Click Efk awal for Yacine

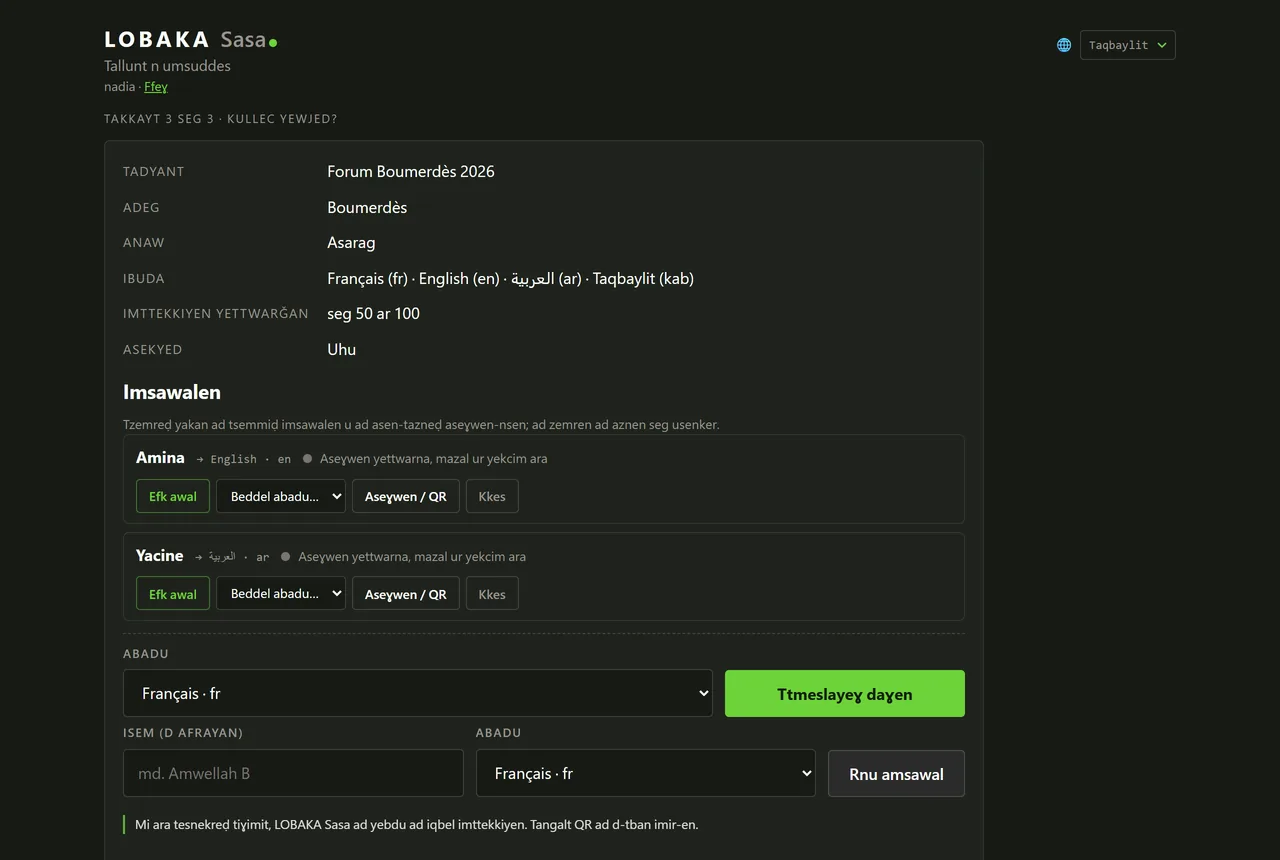click(173, 594)
